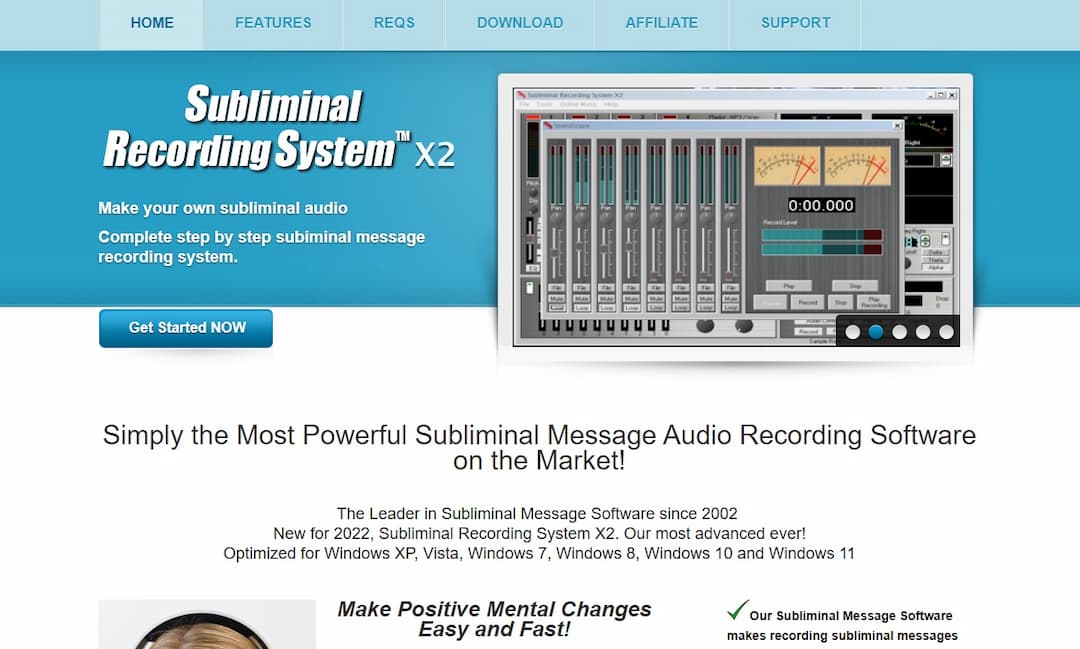Click the SoundScape window close X icon
The height and width of the screenshot is (649, 1080).
896,126
